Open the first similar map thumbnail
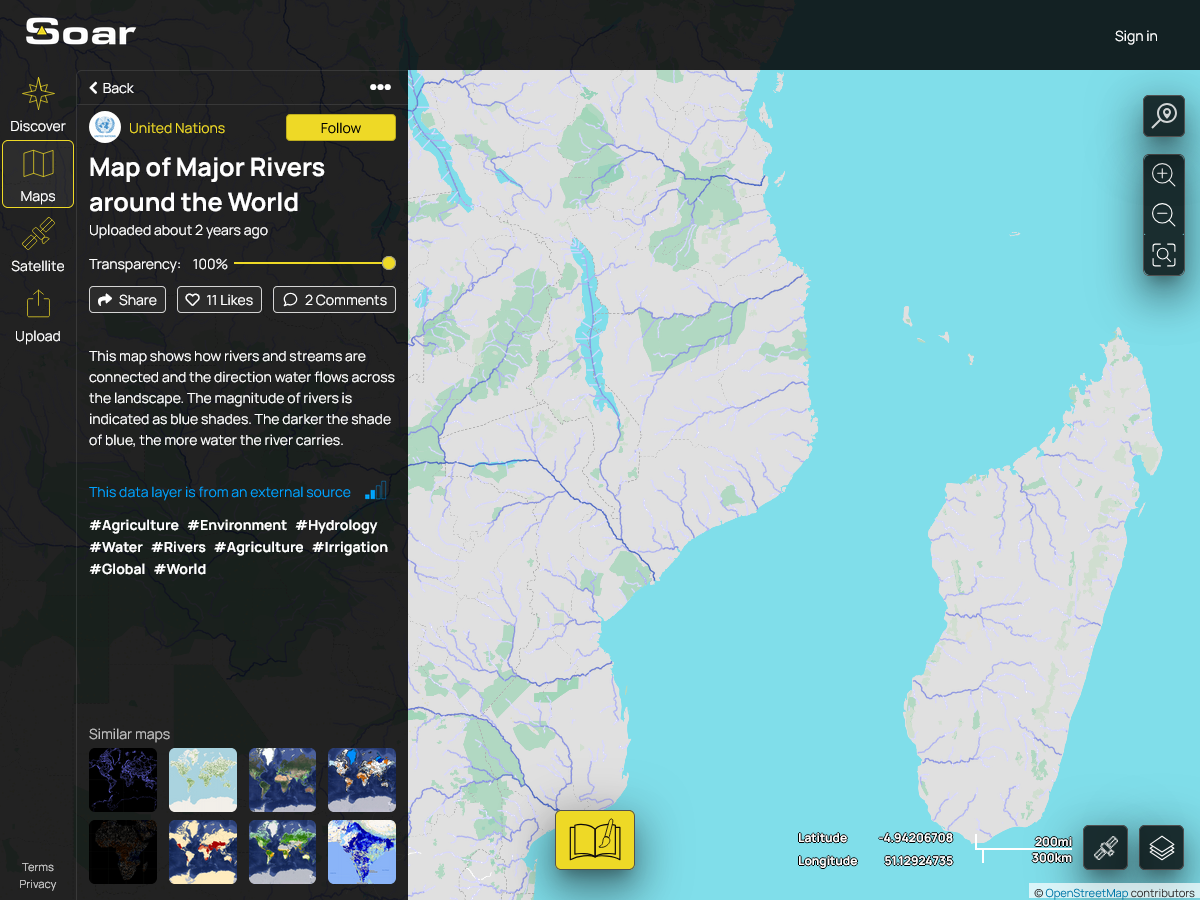Image resolution: width=1200 pixels, height=900 pixels. (x=123, y=780)
